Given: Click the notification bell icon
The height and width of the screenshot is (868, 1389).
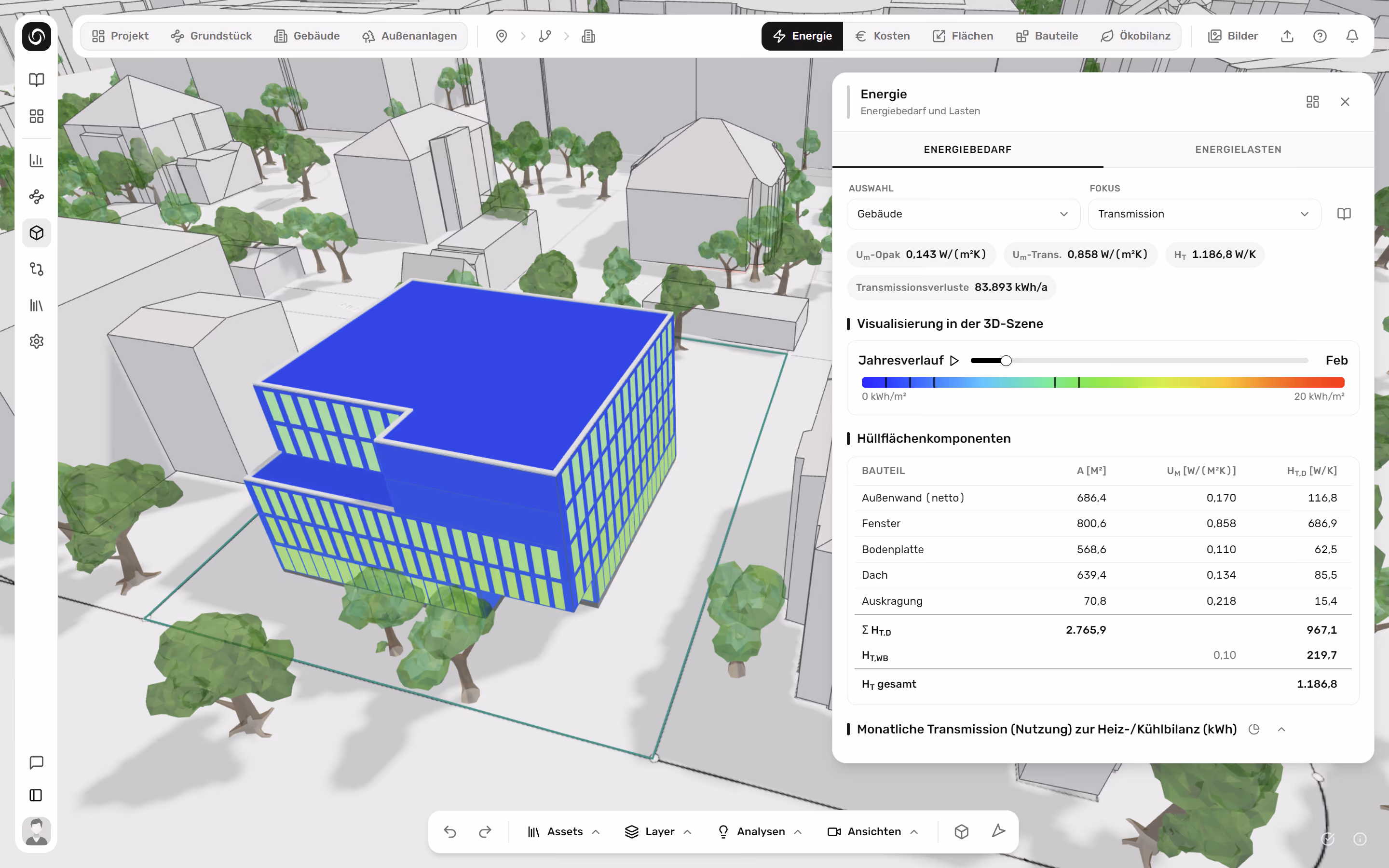Looking at the screenshot, I should coord(1352,36).
